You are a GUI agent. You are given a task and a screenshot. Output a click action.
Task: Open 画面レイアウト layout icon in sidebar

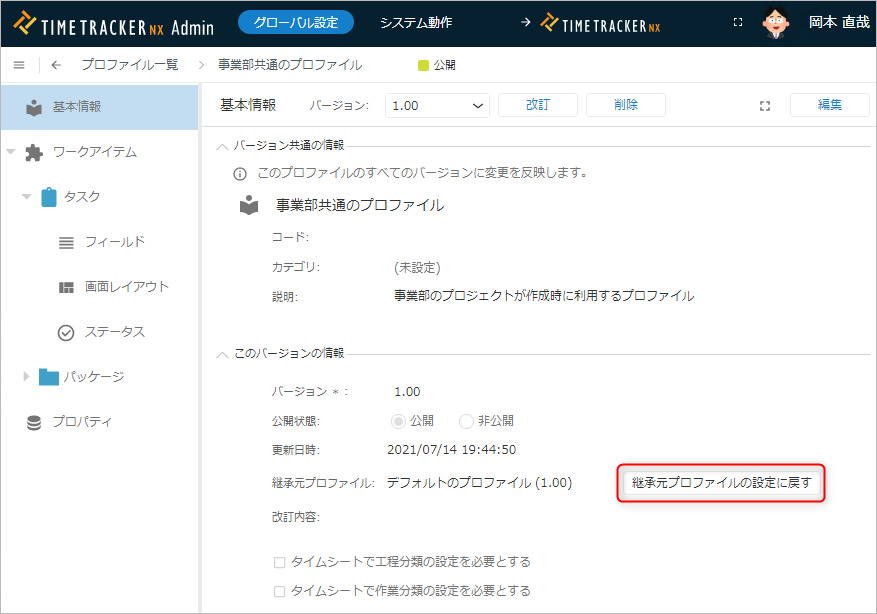pyautogui.click(x=66, y=287)
